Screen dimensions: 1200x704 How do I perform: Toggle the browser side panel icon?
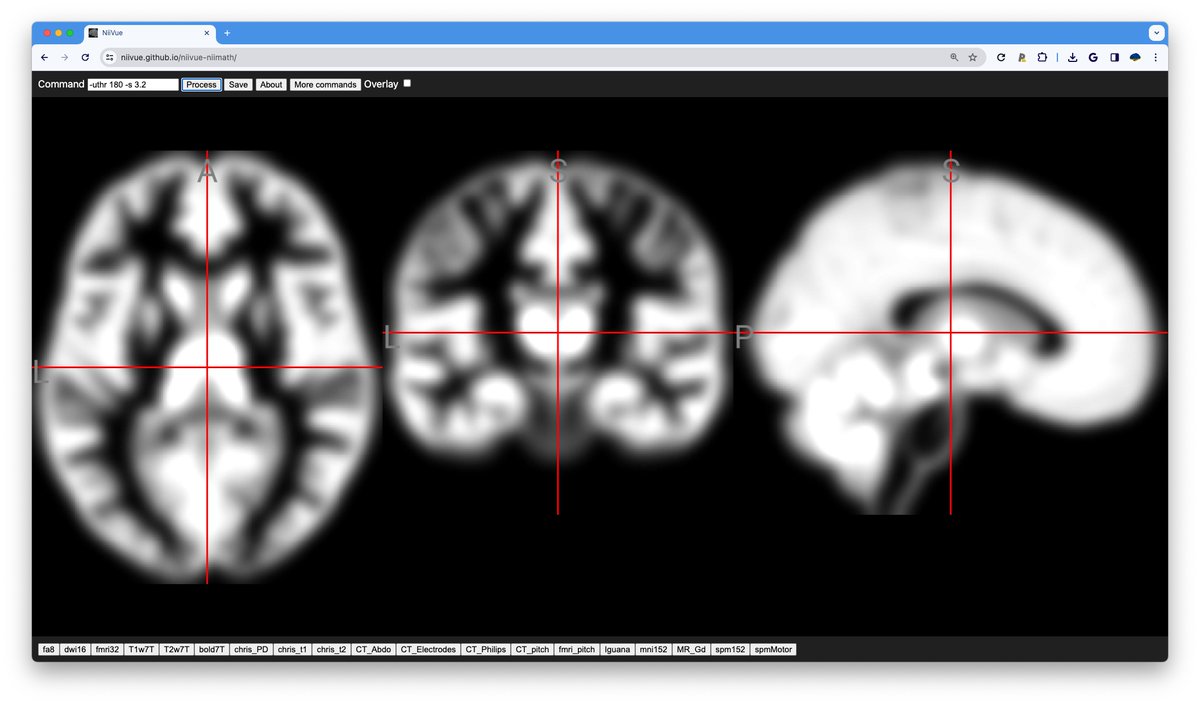point(1114,57)
